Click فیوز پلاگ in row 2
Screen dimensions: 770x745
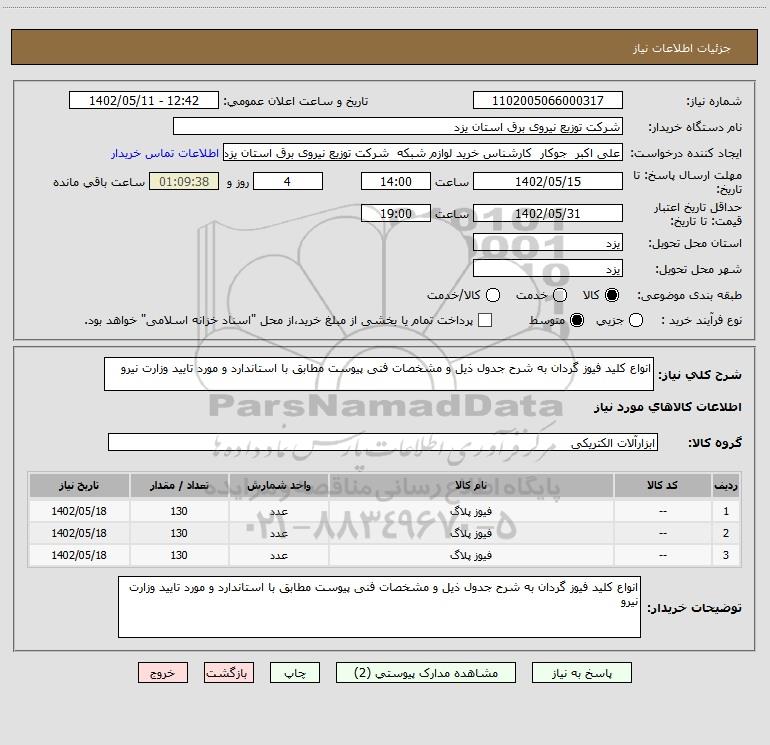point(470,533)
